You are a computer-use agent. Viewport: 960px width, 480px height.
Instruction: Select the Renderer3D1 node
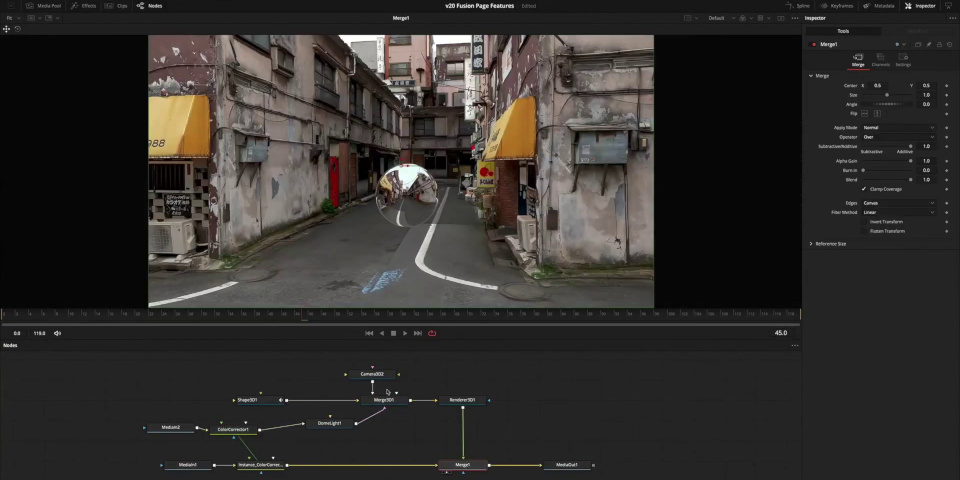pos(462,400)
